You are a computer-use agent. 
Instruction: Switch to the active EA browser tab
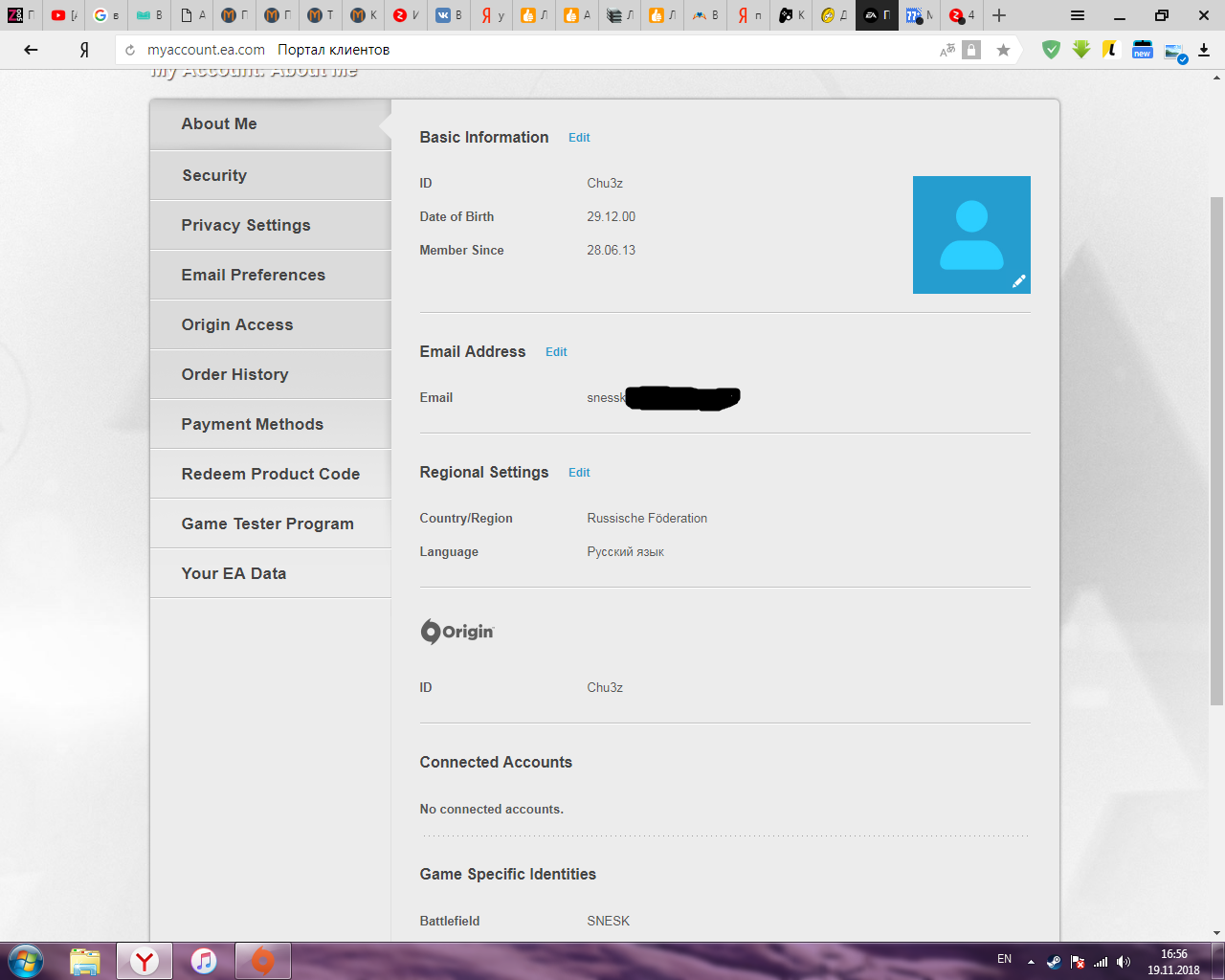pos(877,15)
